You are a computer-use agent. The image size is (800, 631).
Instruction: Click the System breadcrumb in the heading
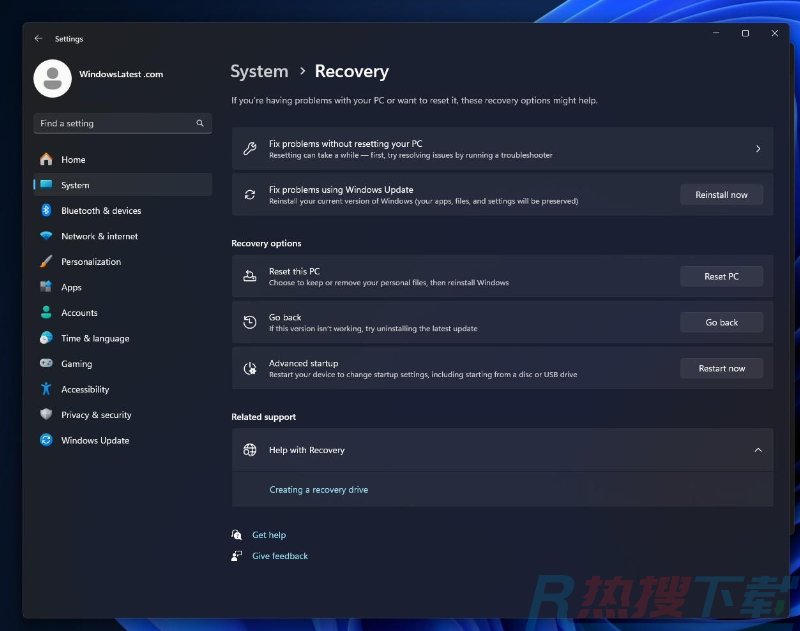[x=259, y=71]
